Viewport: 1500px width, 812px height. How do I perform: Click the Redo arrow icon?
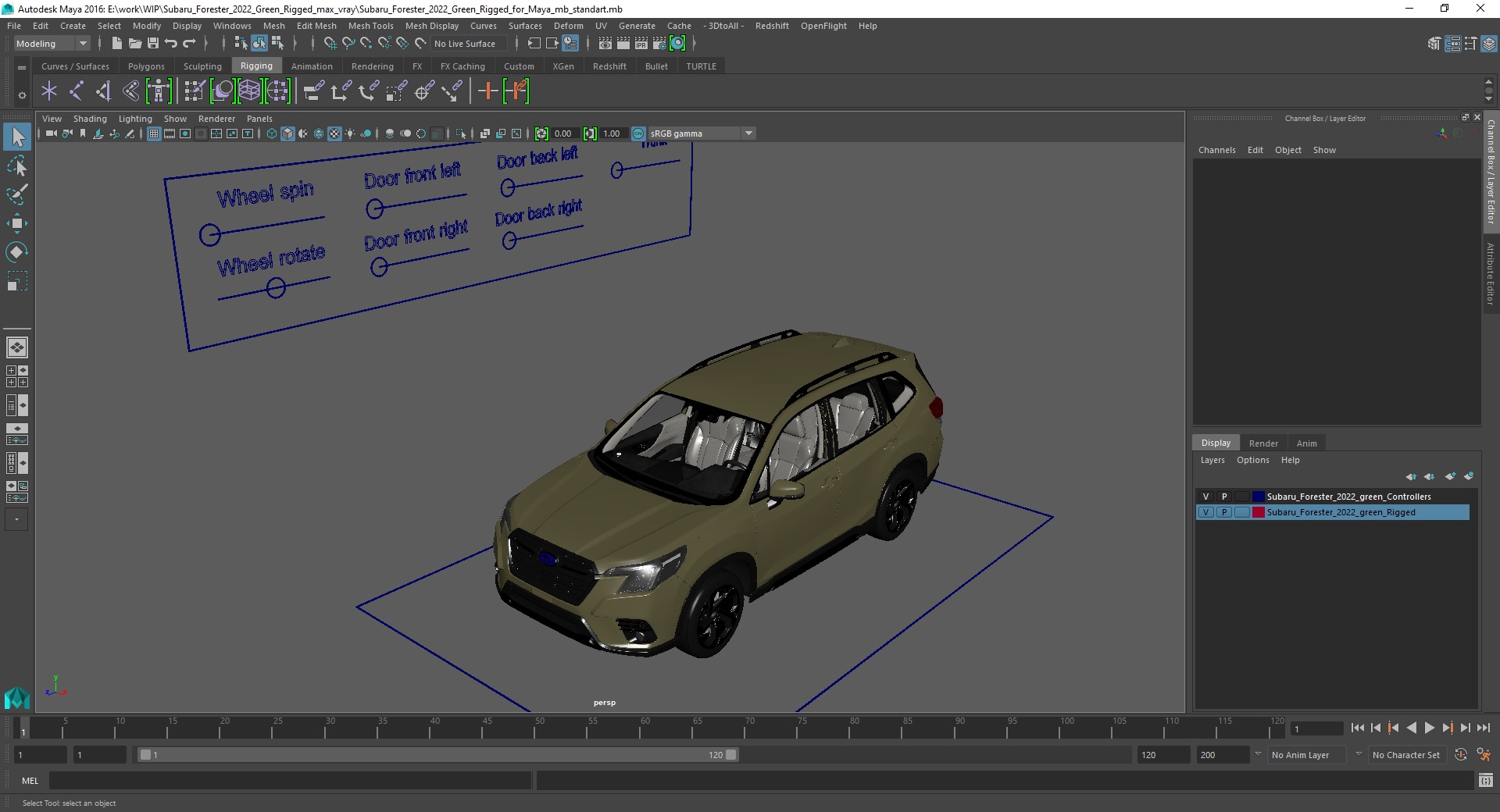[189, 44]
